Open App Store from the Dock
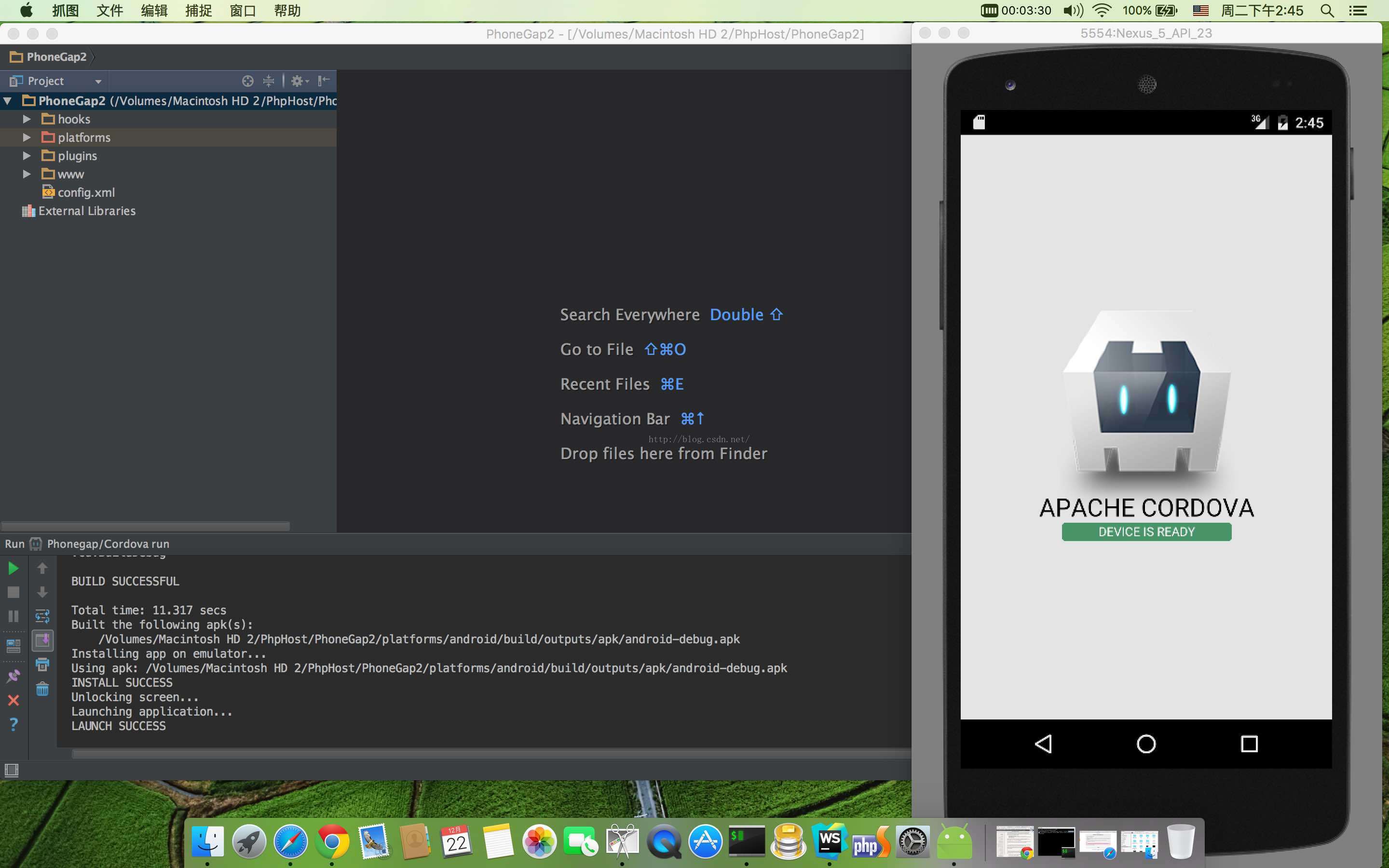The image size is (1389, 868). coord(705,842)
